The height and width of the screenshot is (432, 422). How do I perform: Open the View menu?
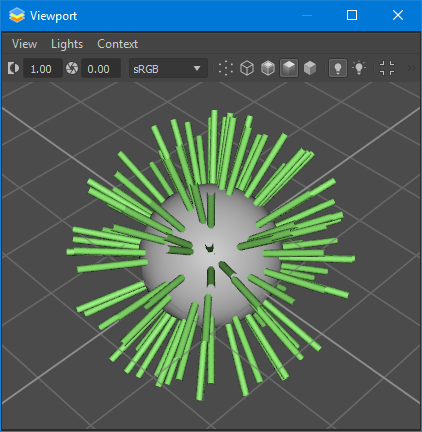pos(24,44)
